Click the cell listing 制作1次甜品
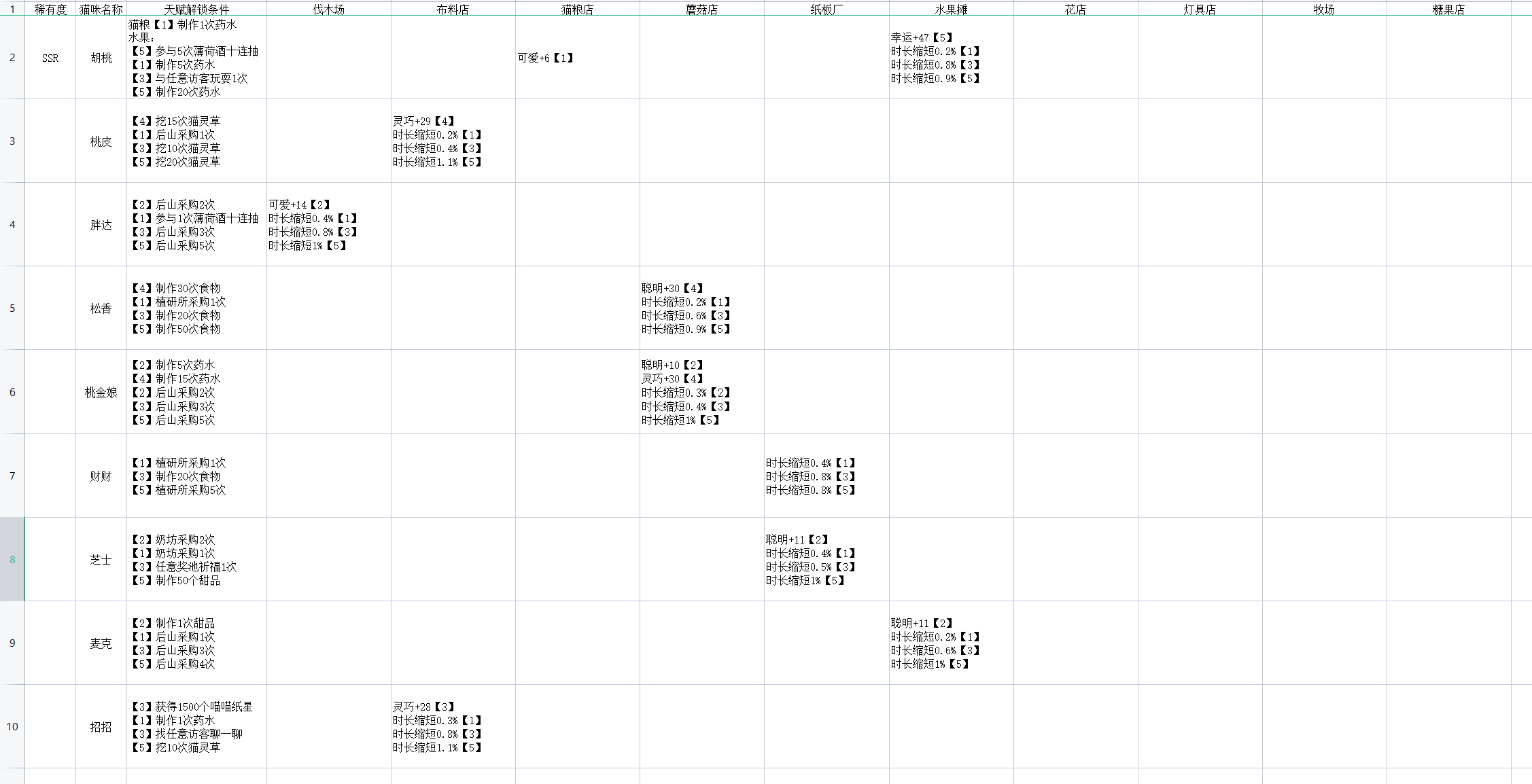The height and width of the screenshot is (784, 1532). click(196, 643)
